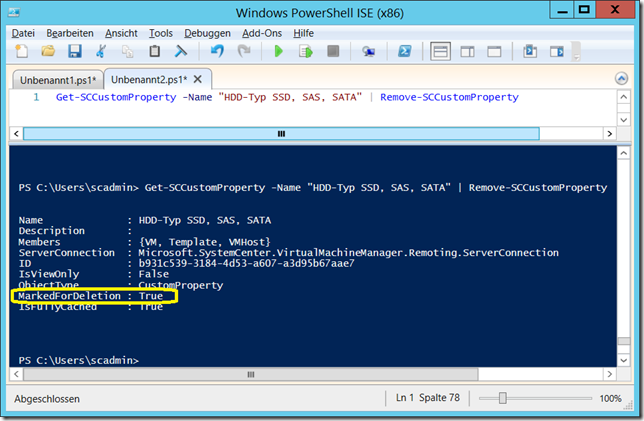This screenshot has height=421, width=644.
Task: Click console scroll down arrow
Action: click(623, 360)
